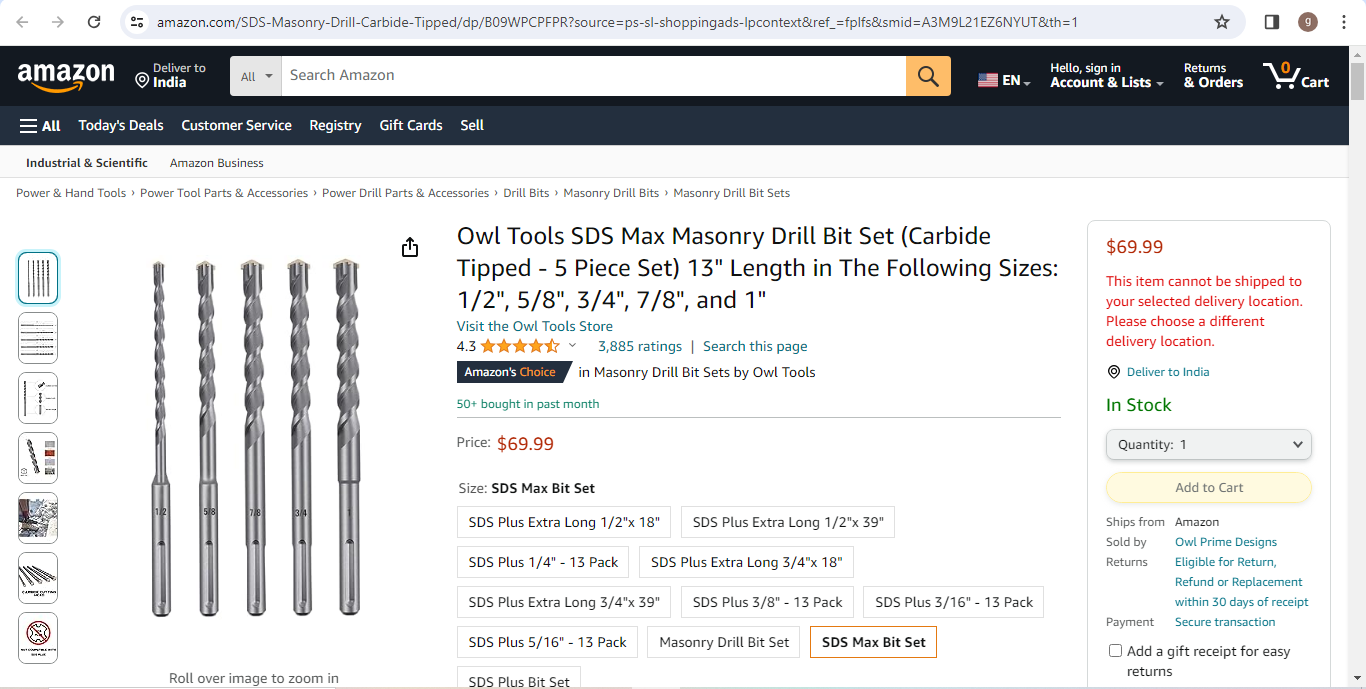Select the SDS Max Bit Set size option
The image size is (1366, 689).
872,642
